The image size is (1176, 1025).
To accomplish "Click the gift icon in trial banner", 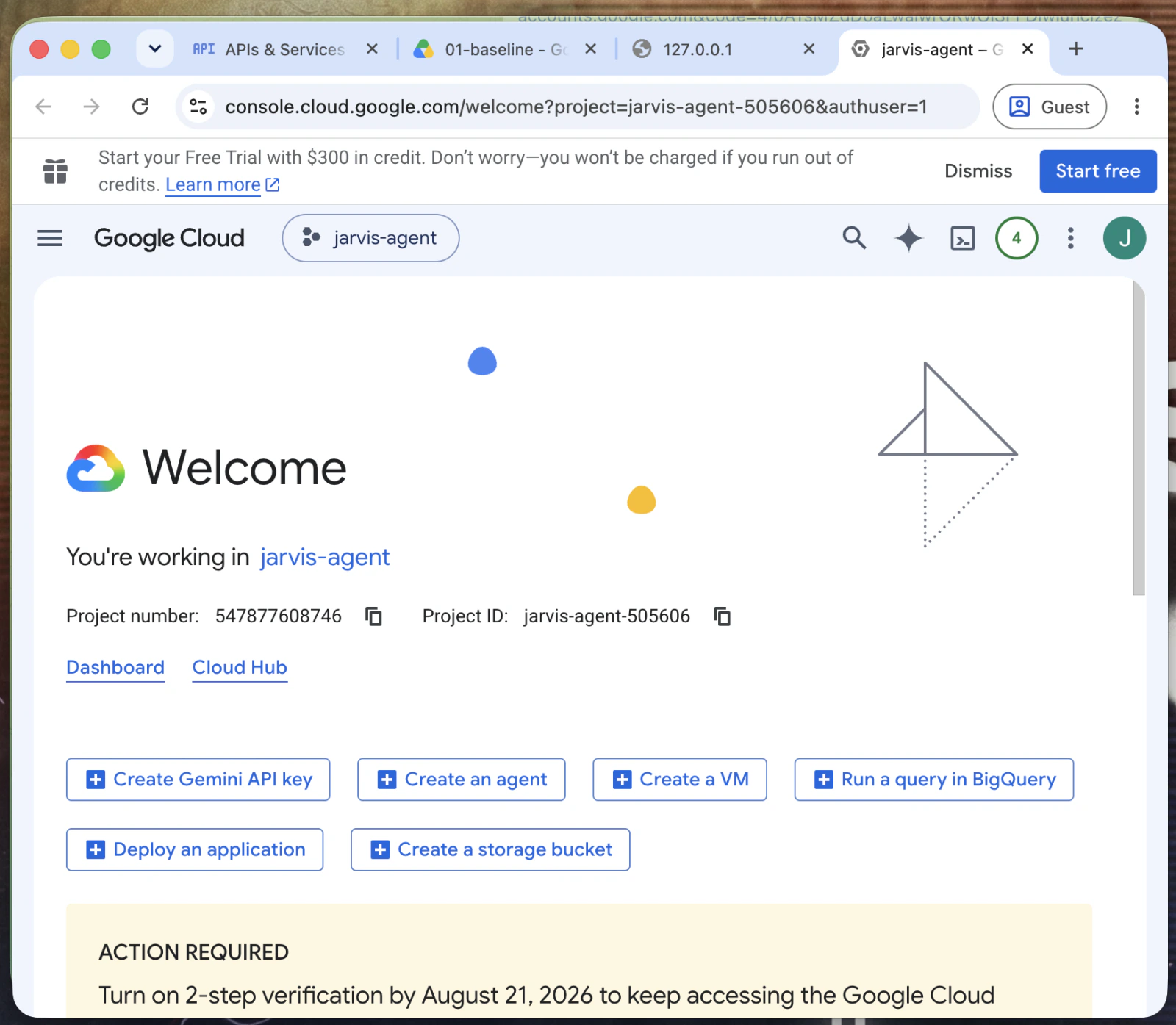I will pos(55,171).
